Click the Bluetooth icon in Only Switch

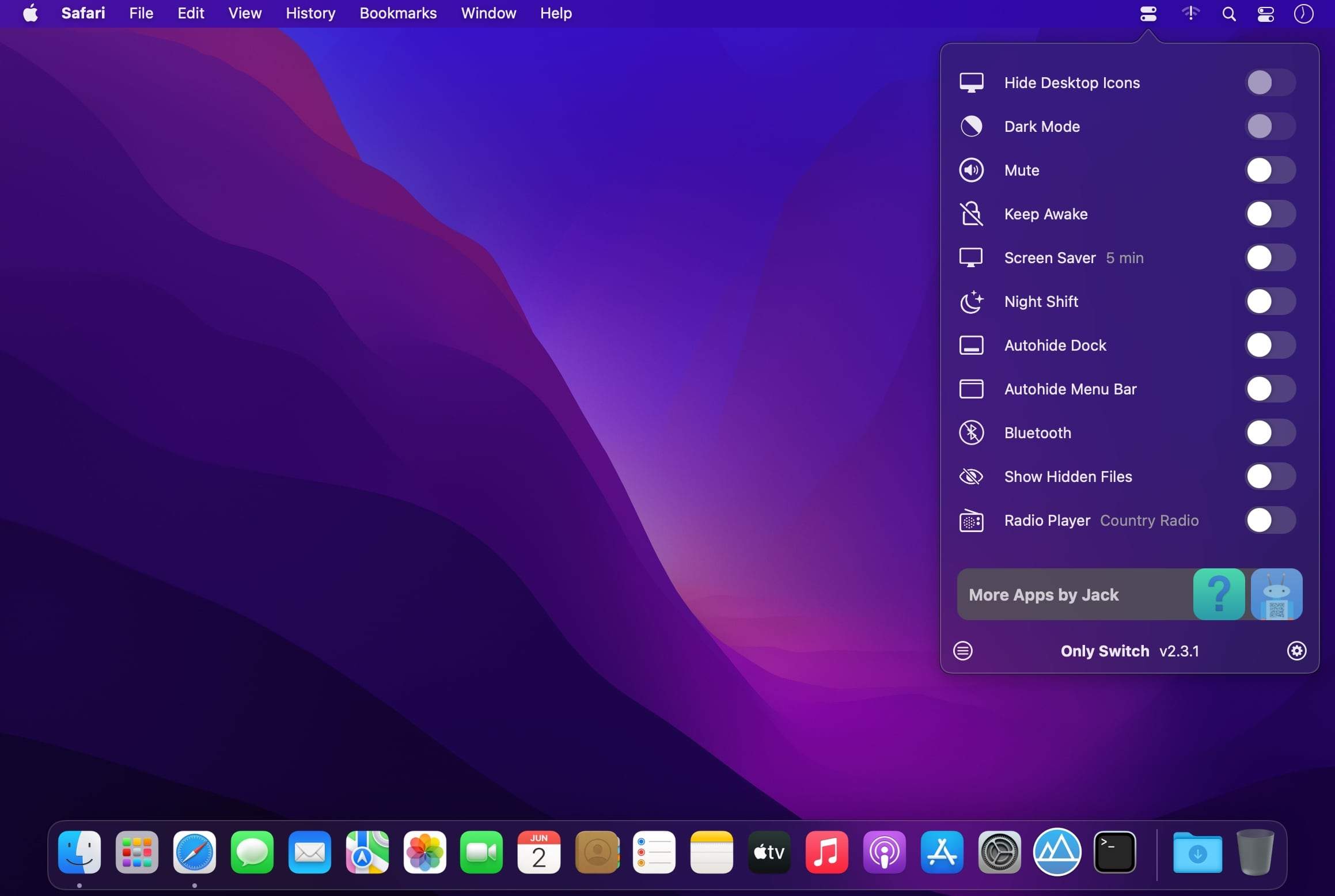click(x=971, y=432)
